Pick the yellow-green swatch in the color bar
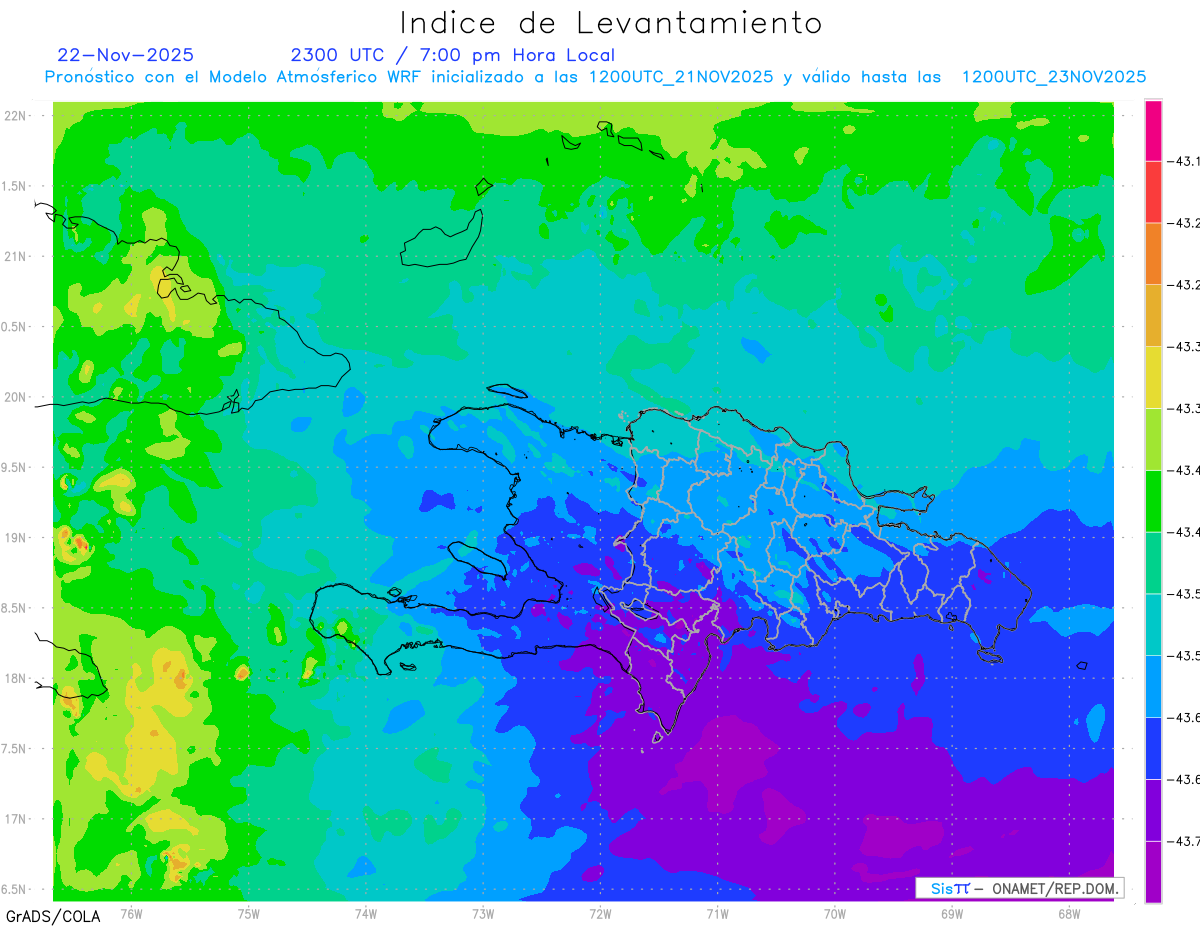This screenshot has height=927, width=1200. pos(1153,439)
